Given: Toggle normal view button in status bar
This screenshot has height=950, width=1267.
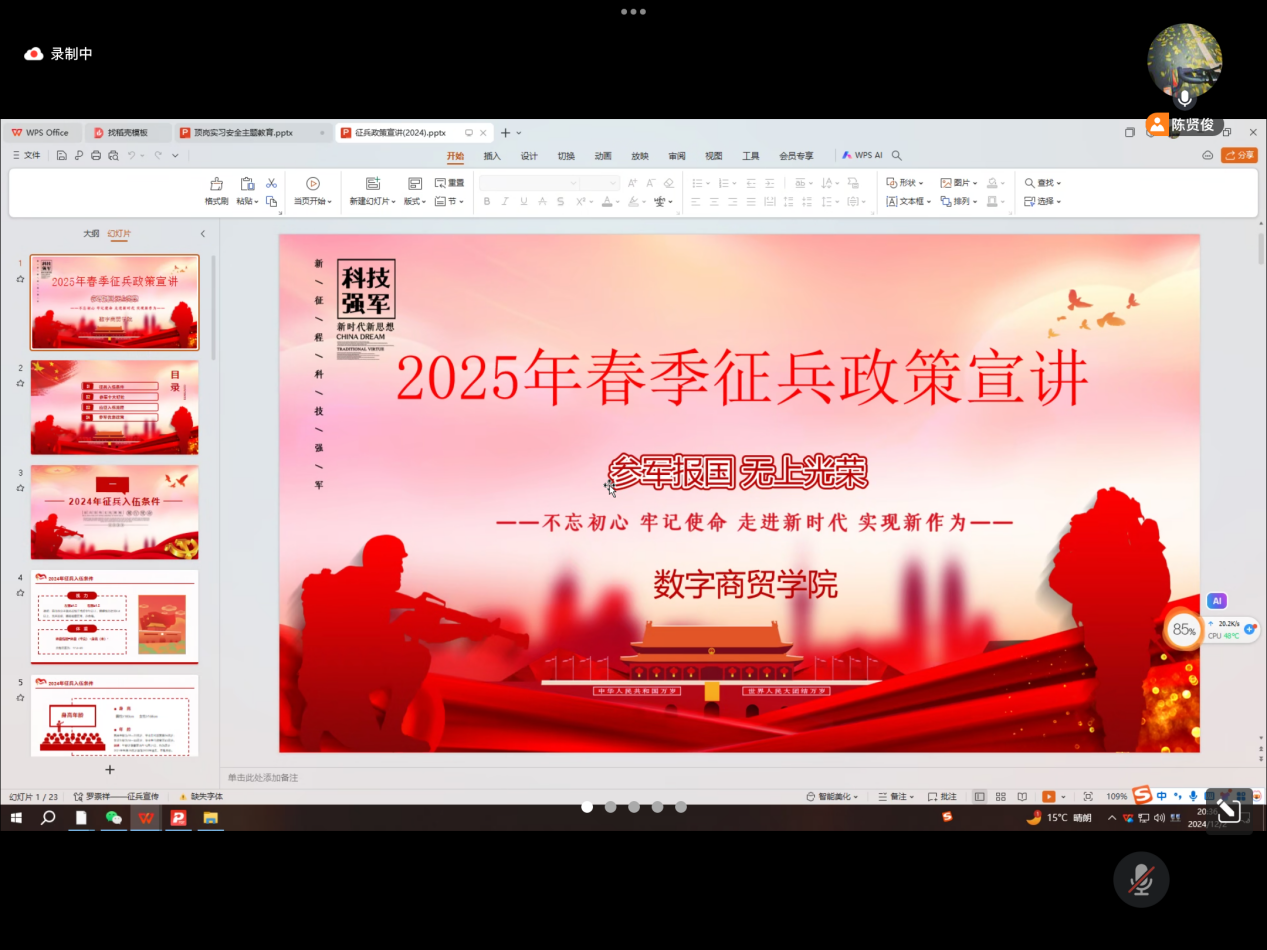Looking at the screenshot, I should click(979, 797).
